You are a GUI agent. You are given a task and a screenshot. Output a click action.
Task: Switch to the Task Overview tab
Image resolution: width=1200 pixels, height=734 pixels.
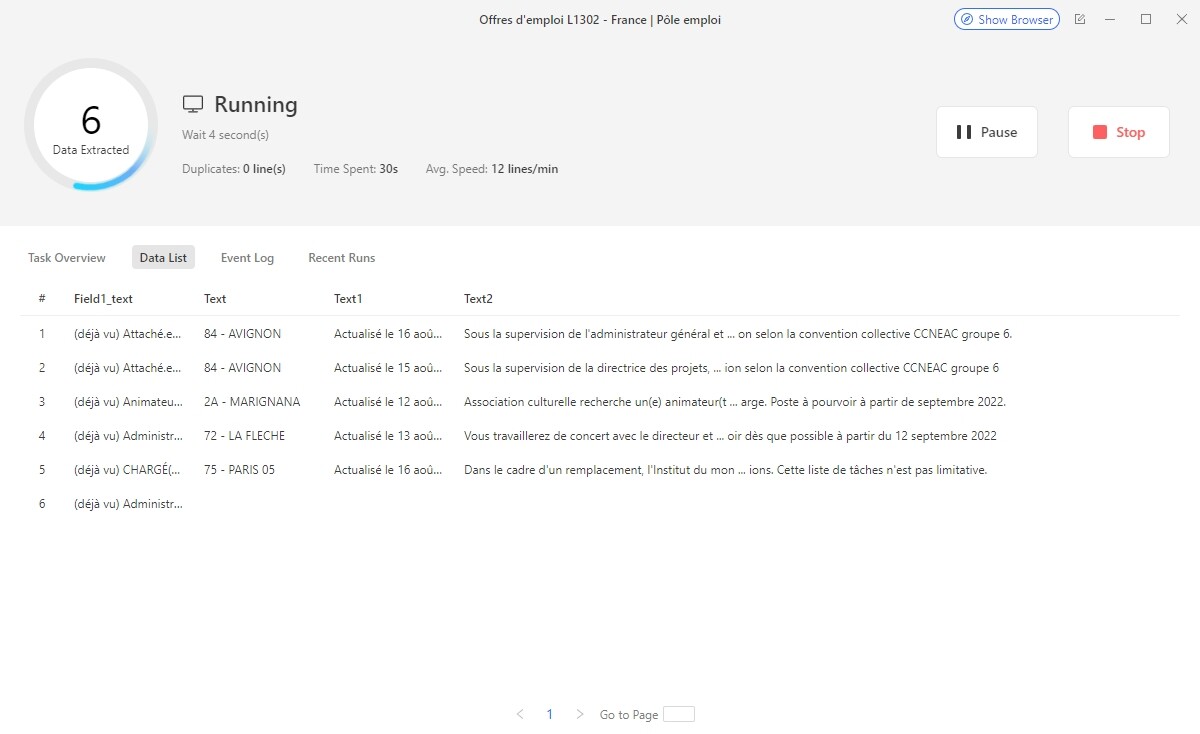[67, 258]
